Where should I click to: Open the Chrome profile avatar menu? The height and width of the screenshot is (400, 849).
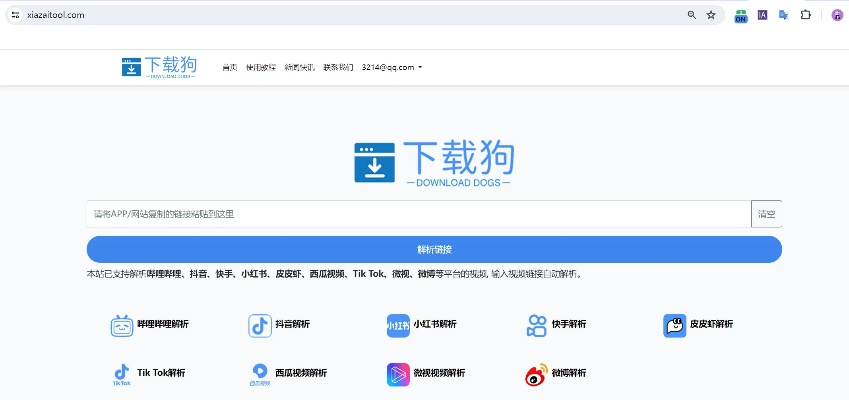837,15
